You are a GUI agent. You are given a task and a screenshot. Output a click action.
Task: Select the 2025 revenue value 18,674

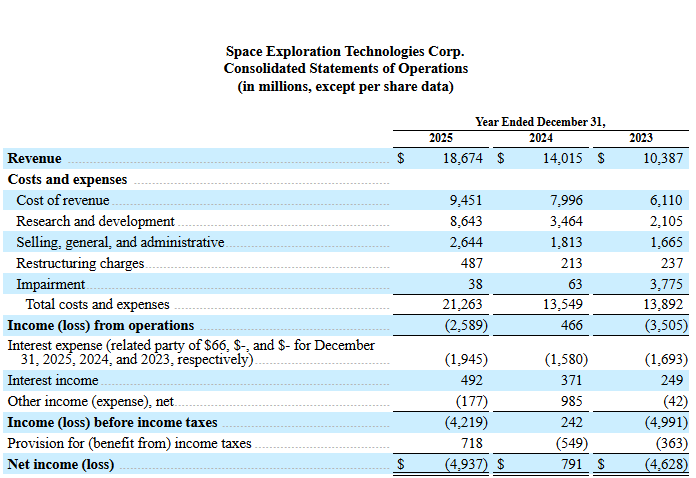tap(462, 158)
